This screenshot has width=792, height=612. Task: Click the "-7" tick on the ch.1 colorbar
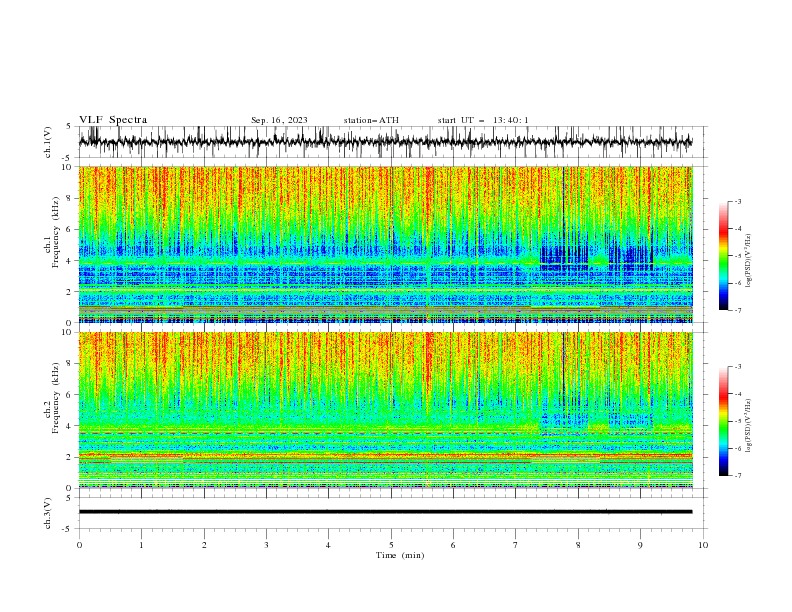point(738,310)
